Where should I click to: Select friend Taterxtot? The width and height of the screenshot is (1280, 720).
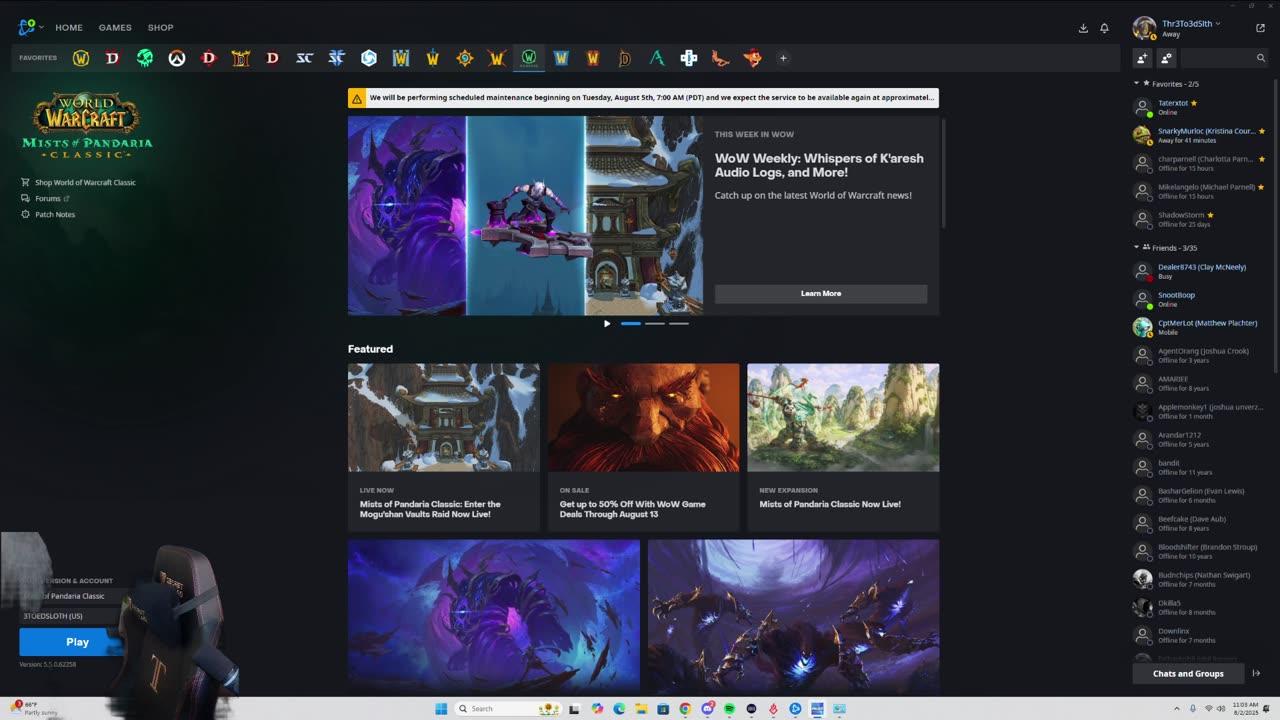tap(1200, 107)
